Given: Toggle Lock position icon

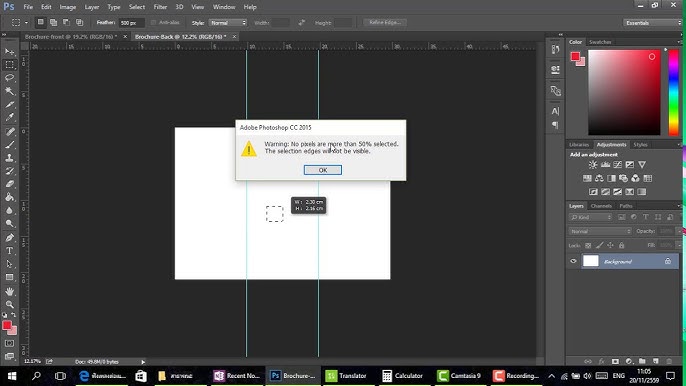Looking at the screenshot, I should 610,246.
